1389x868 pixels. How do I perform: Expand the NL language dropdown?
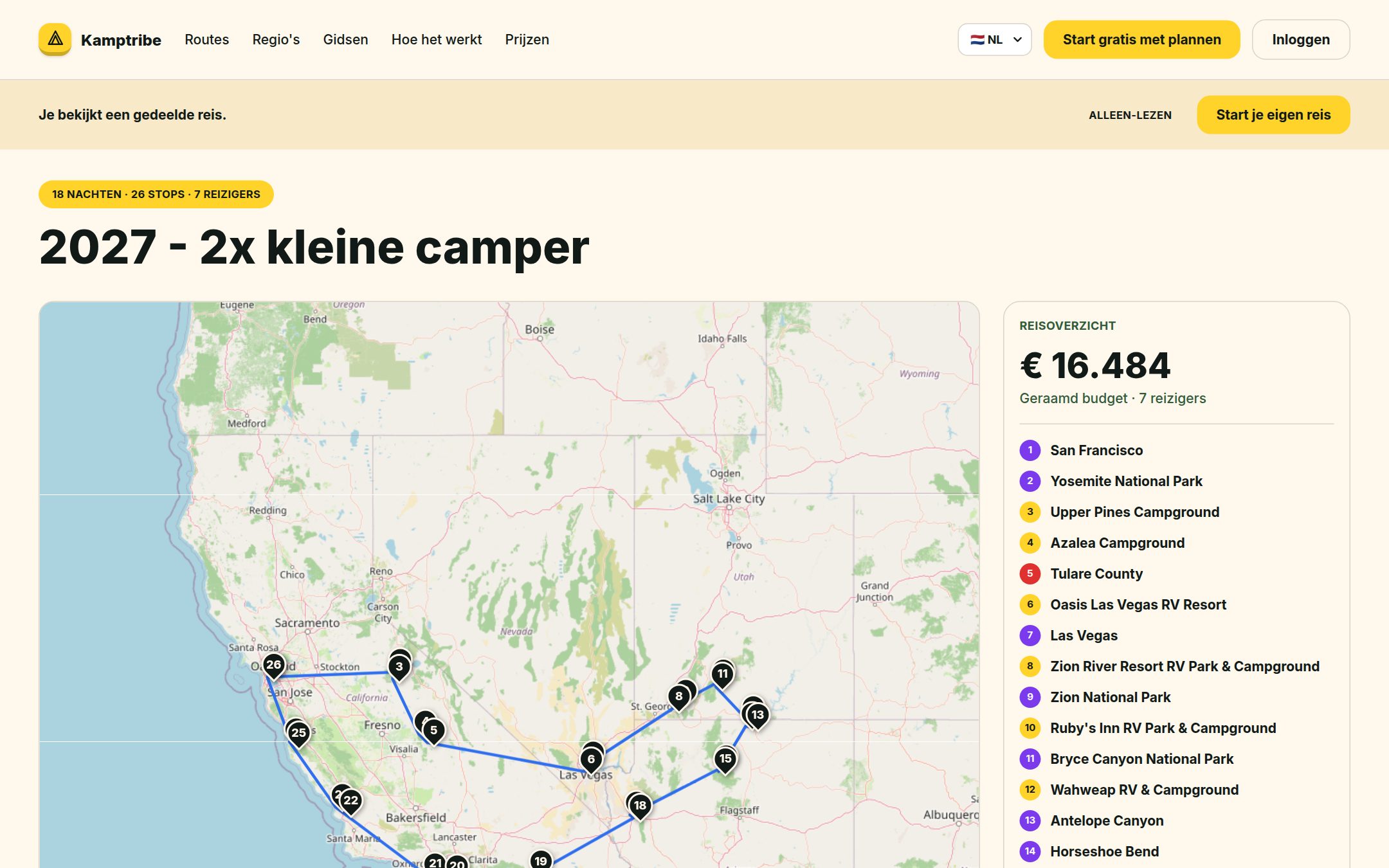995,40
